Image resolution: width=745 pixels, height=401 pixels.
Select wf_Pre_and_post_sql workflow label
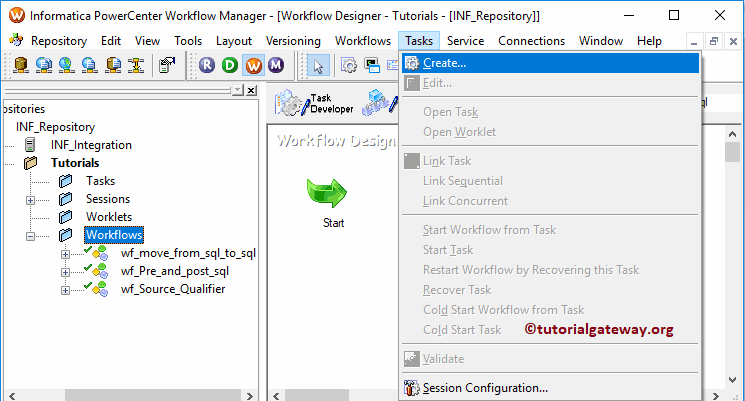point(175,271)
